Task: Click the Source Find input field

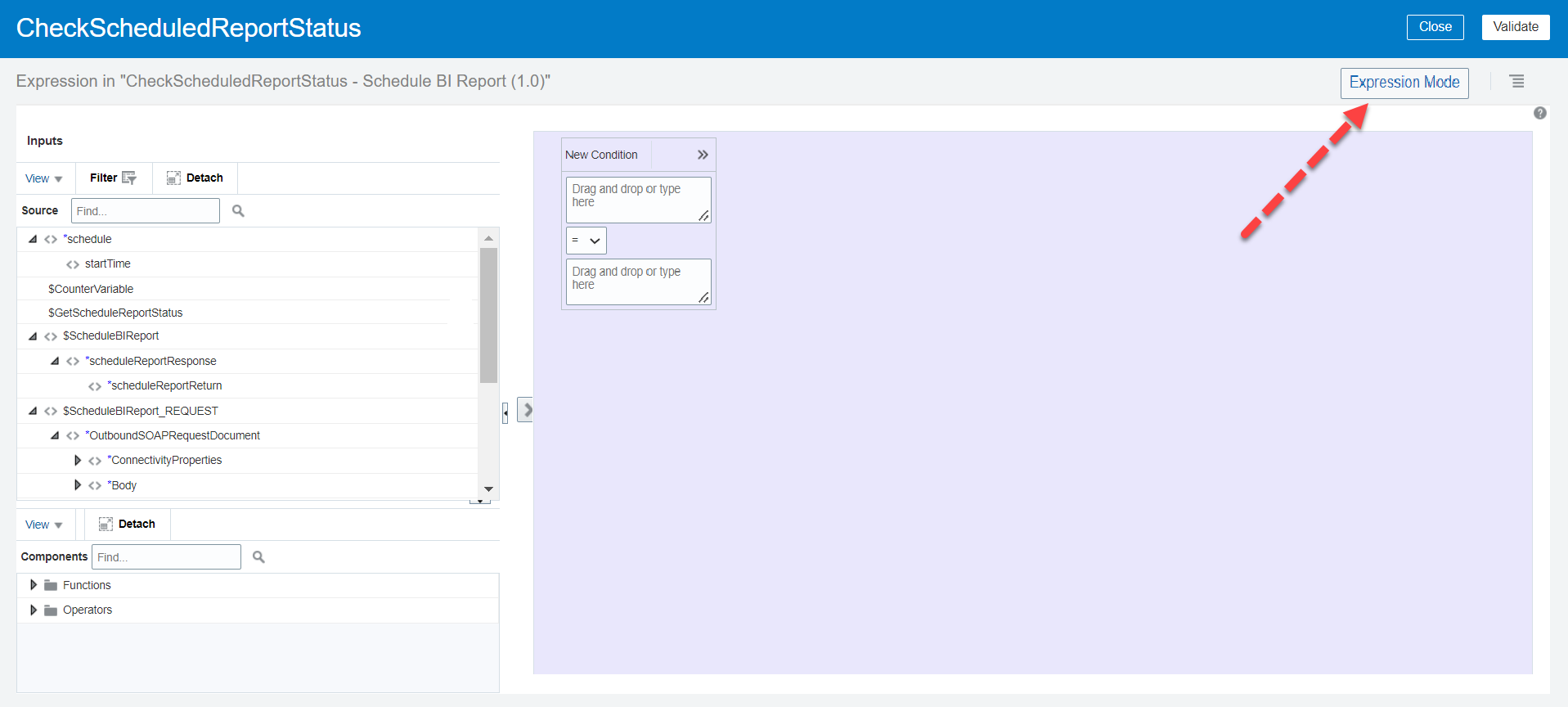Action: pos(145,211)
